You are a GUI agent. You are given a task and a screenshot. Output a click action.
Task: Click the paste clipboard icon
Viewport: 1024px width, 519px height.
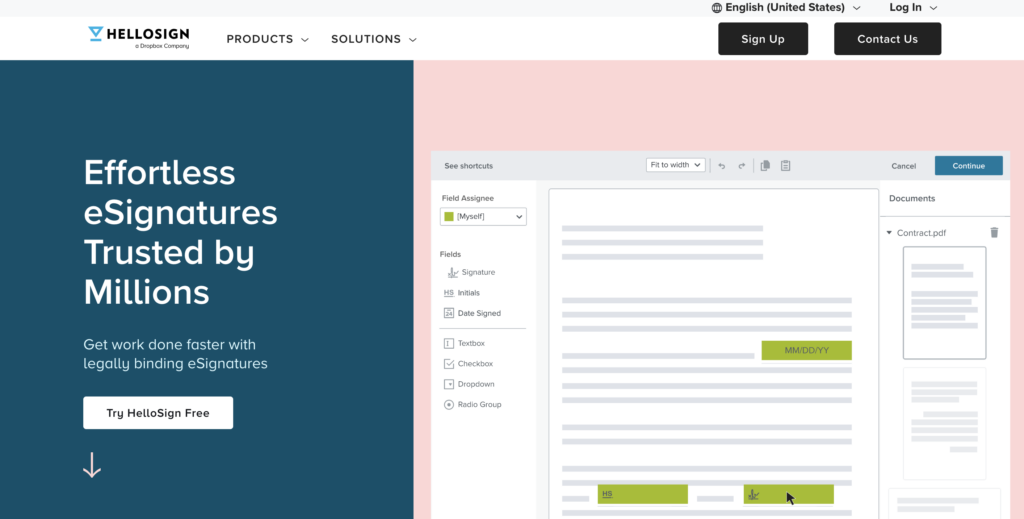[x=786, y=165]
